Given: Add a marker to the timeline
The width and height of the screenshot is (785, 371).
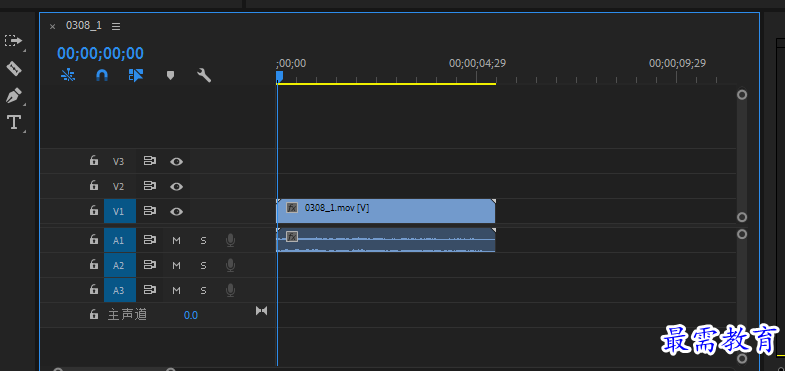Looking at the screenshot, I should tap(170, 76).
